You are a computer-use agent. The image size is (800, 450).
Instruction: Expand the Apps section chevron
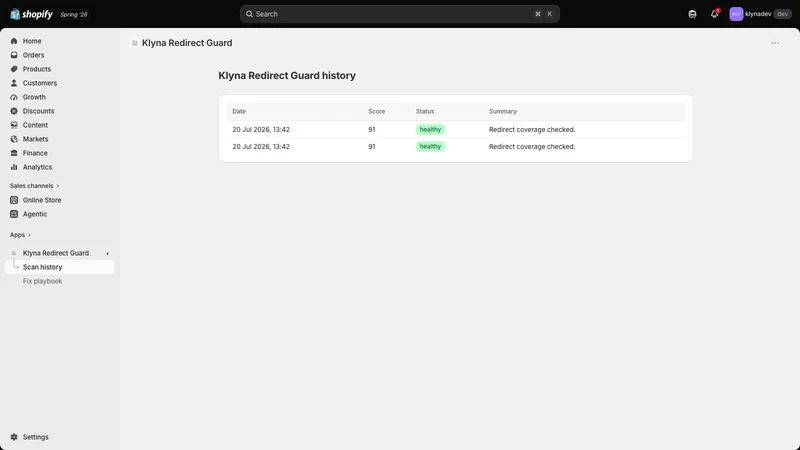click(x=29, y=235)
